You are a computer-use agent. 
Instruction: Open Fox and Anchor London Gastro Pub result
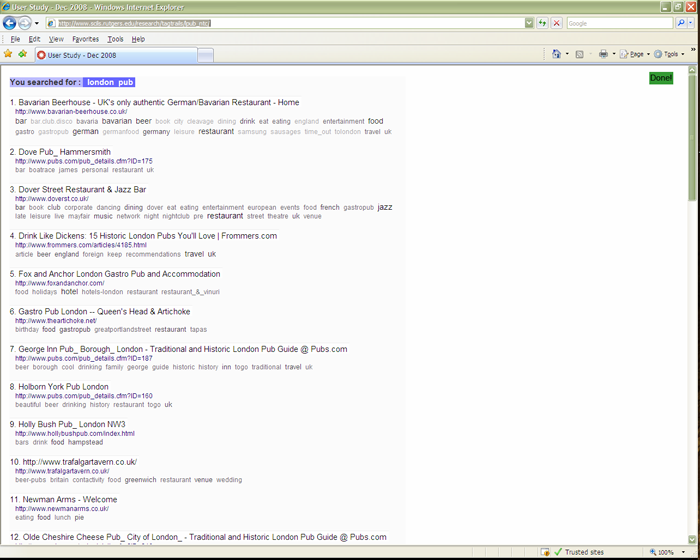119,274
